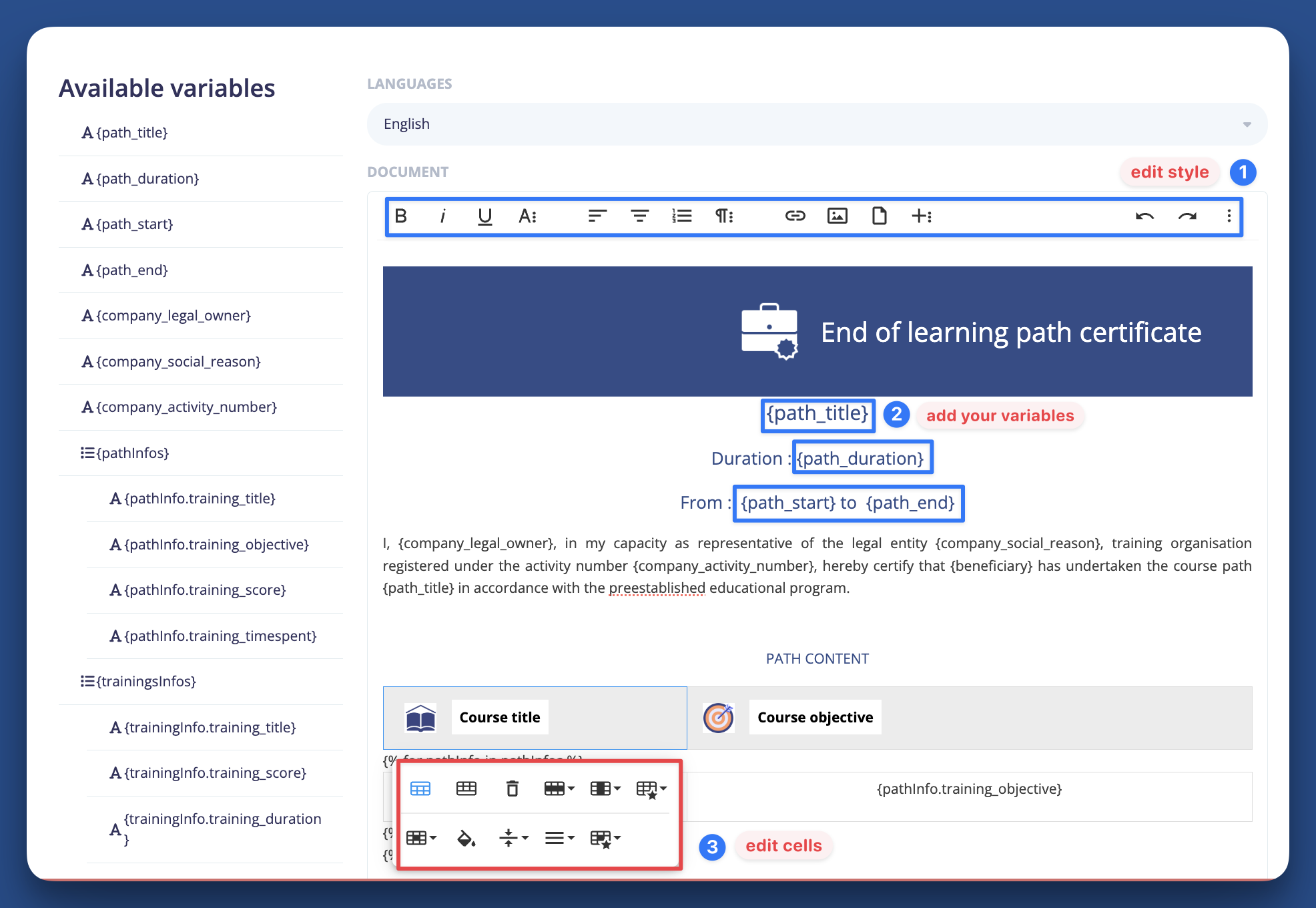
Task: Toggle bold formatting in toolbar
Action: coord(400,216)
